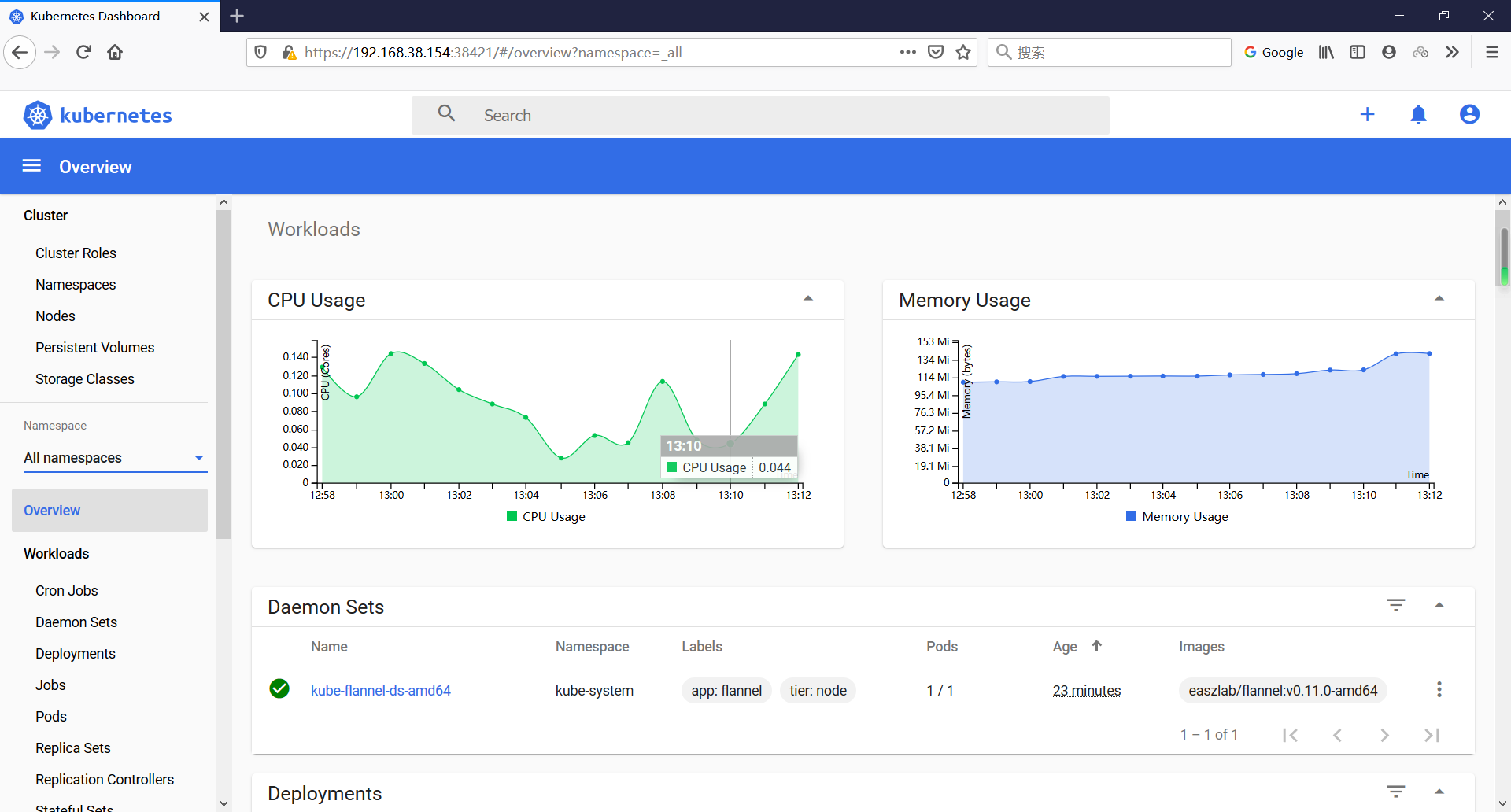Collapse the Daemon Sets card
Viewport: 1511px width, 812px height.
[x=1439, y=605]
